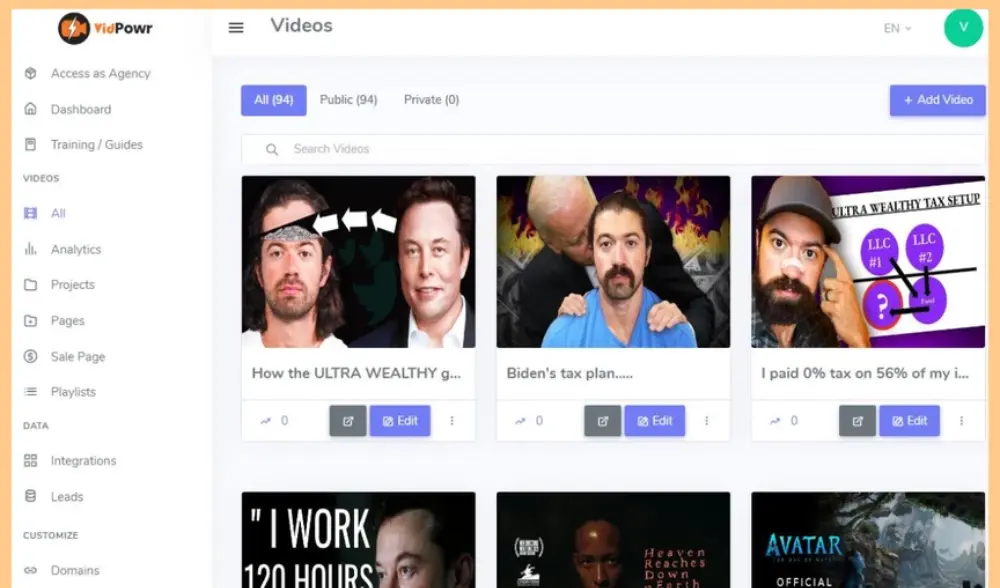Click the Pages icon in sidebar
Viewport: 1000px width, 588px height.
pos(31,320)
